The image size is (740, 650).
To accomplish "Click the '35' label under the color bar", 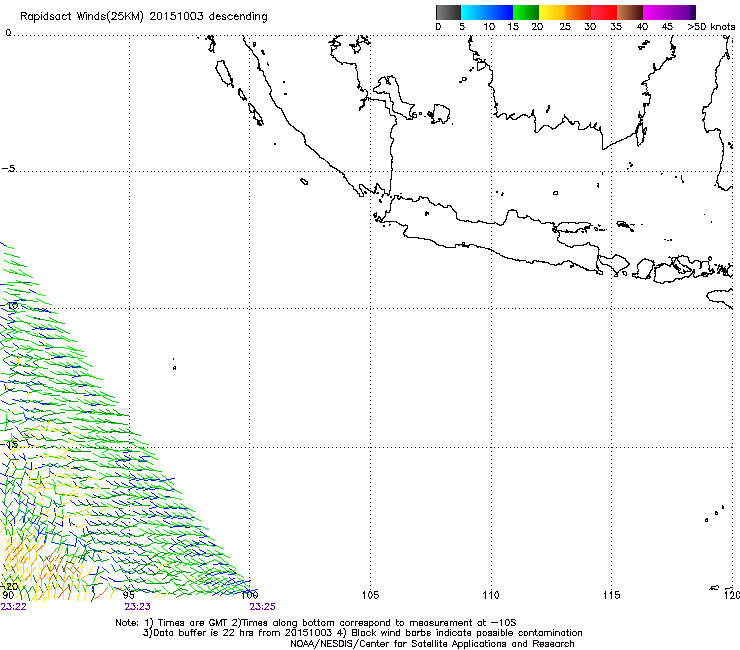I will pos(616,27).
